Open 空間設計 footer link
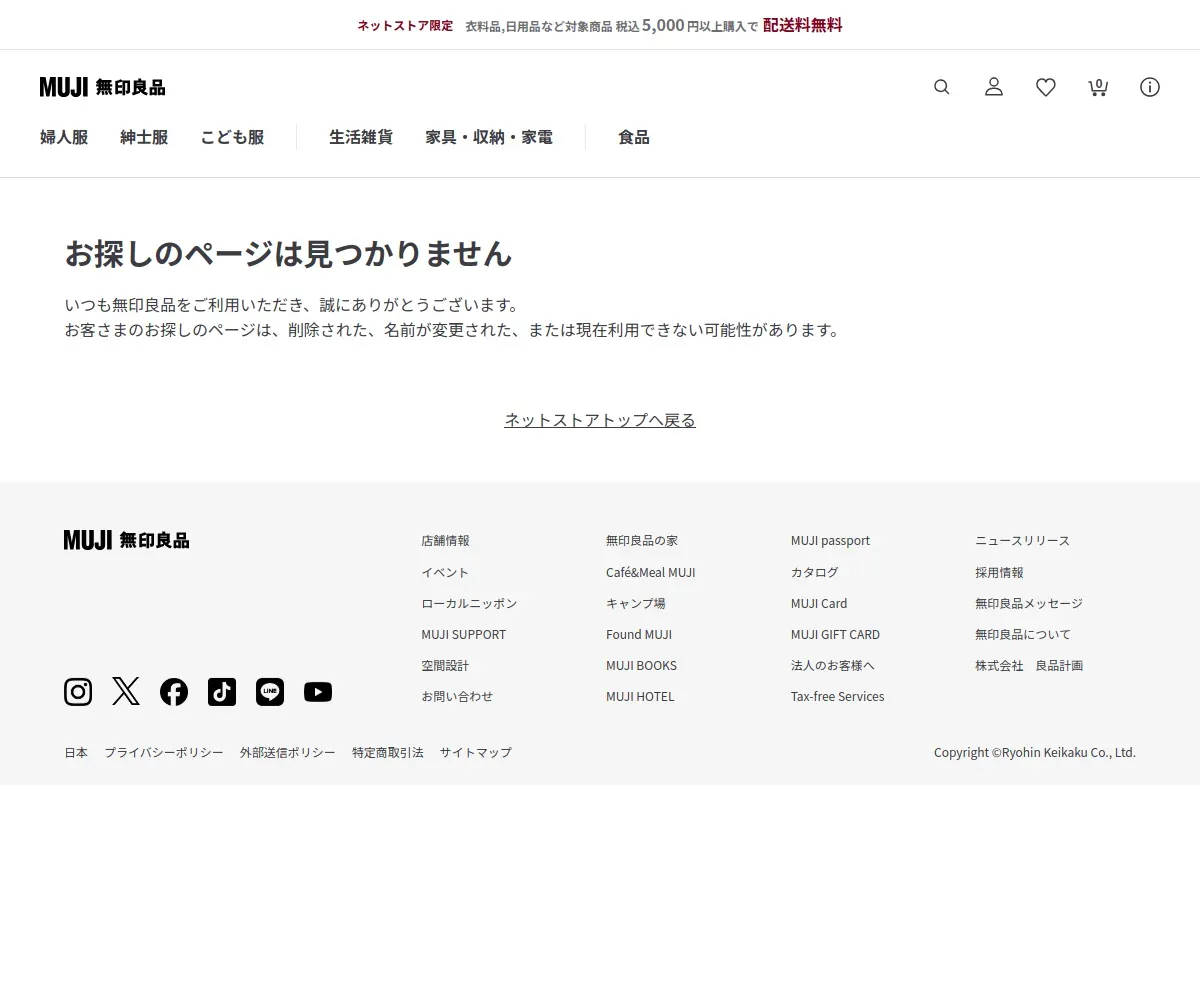Image resolution: width=1200 pixels, height=1000 pixels. coord(445,665)
